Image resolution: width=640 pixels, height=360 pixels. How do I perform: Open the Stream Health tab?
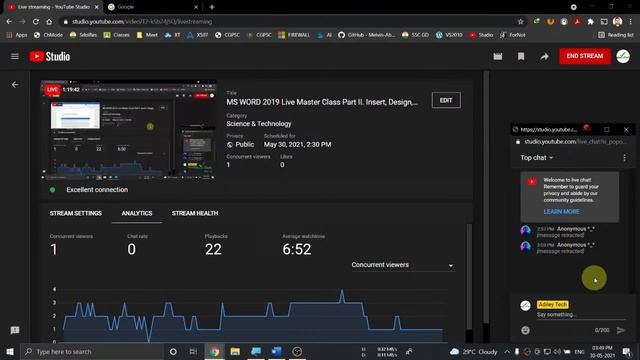coord(195,213)
